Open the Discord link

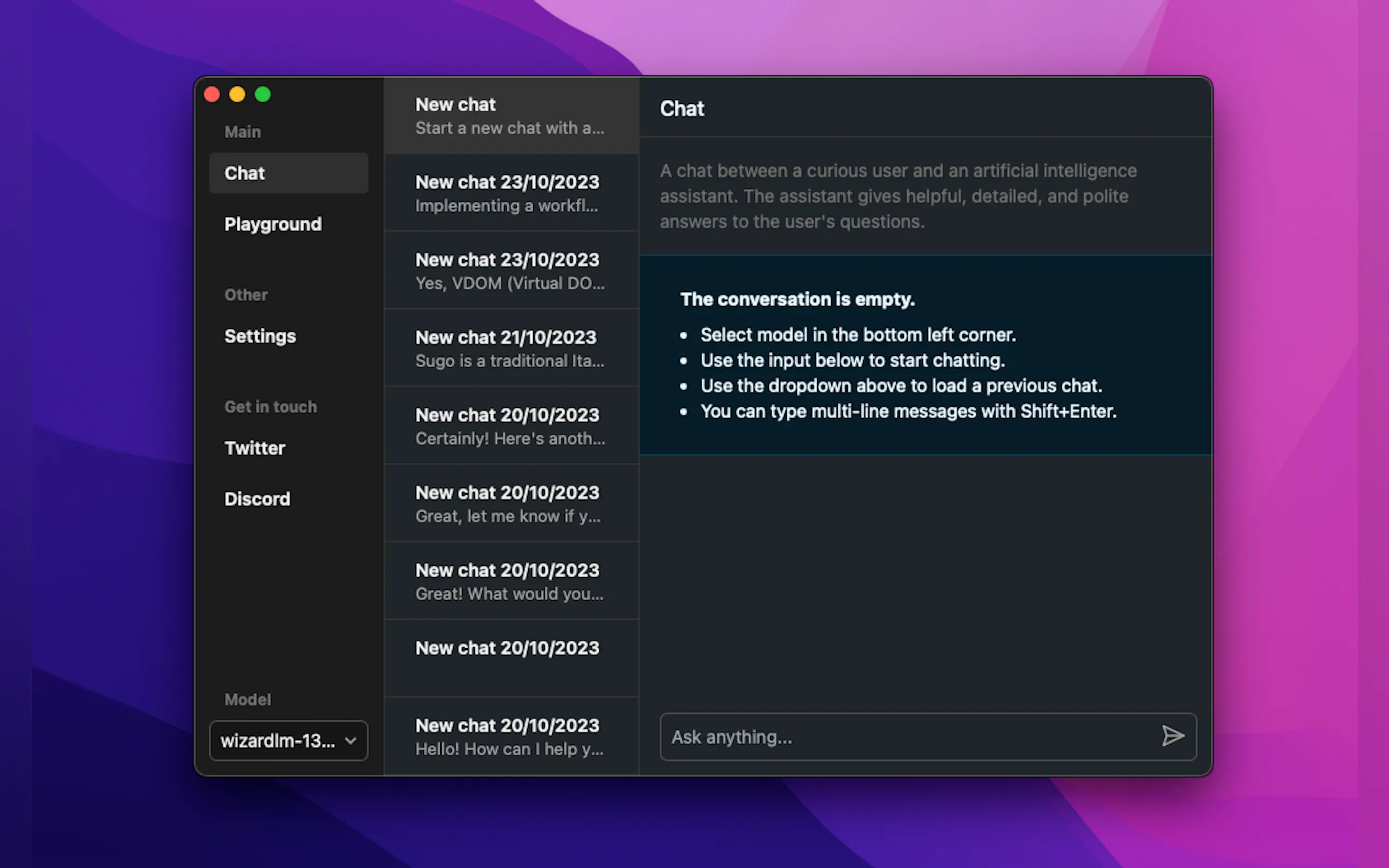coord(257,499)
